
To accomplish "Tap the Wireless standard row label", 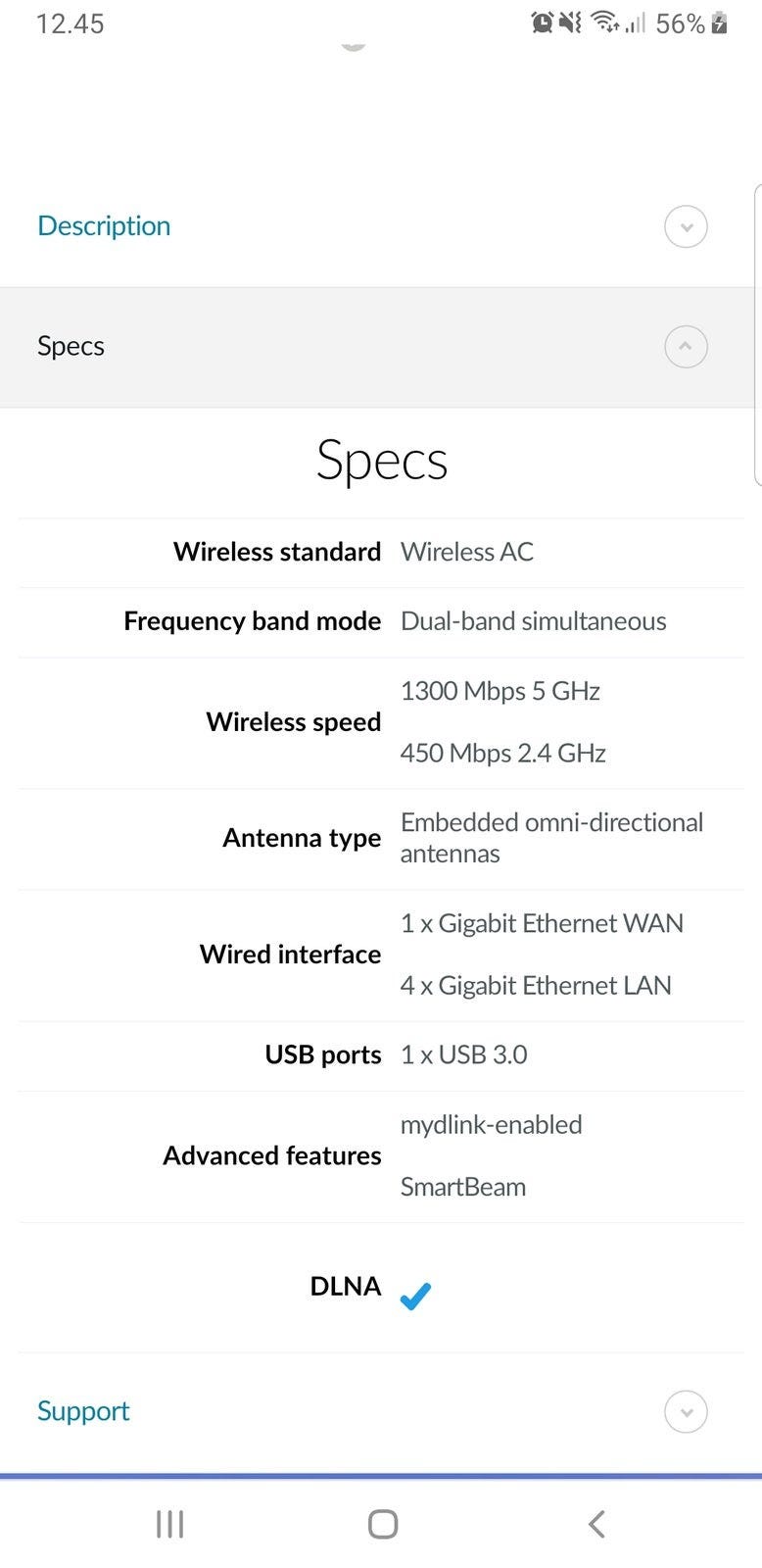I will click(x=277, y=552).
